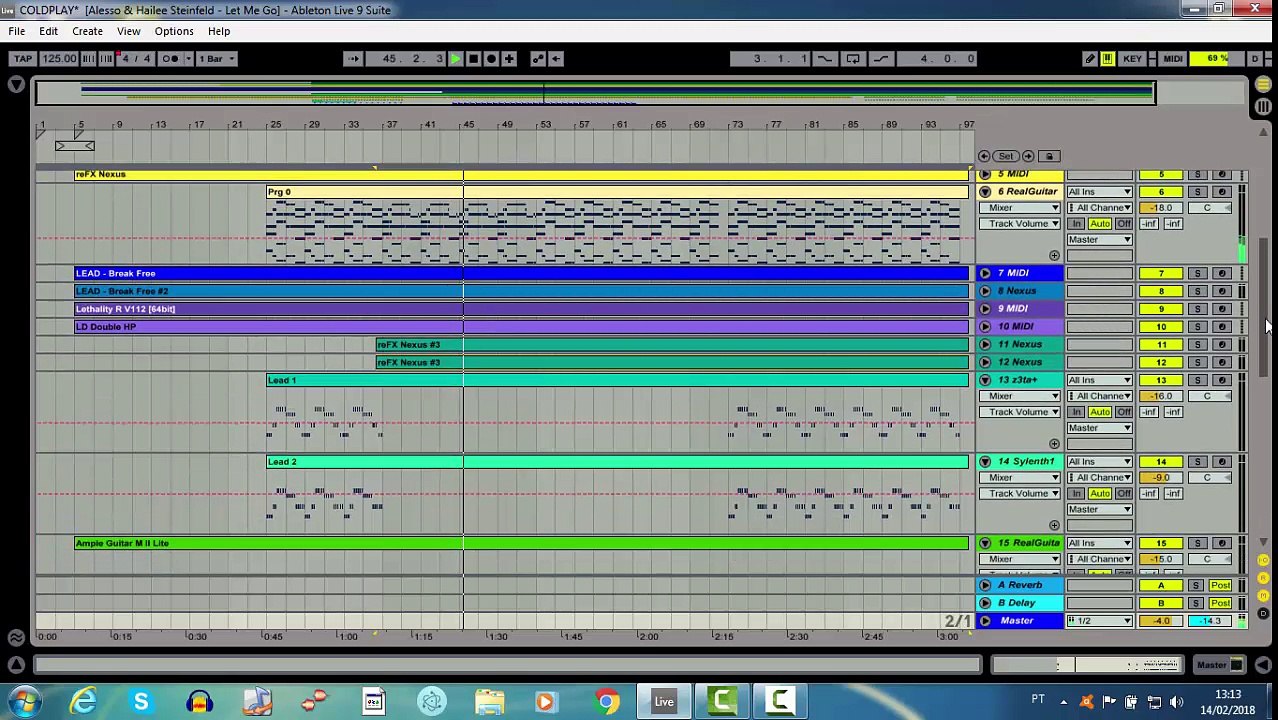Open the Help menu
Screen dimensions: 1278x720
pos(219,31)
